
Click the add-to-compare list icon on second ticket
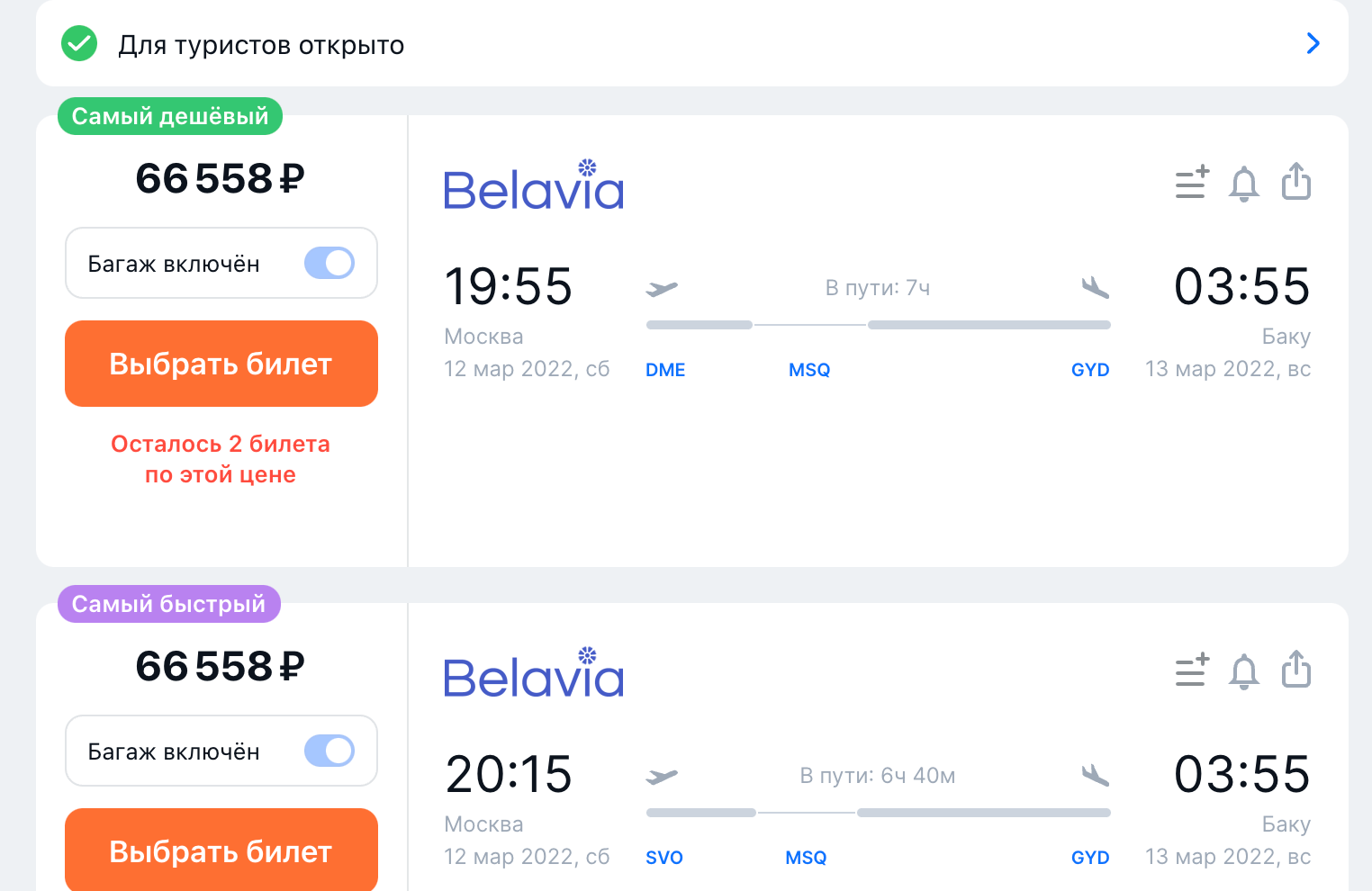1191,670
